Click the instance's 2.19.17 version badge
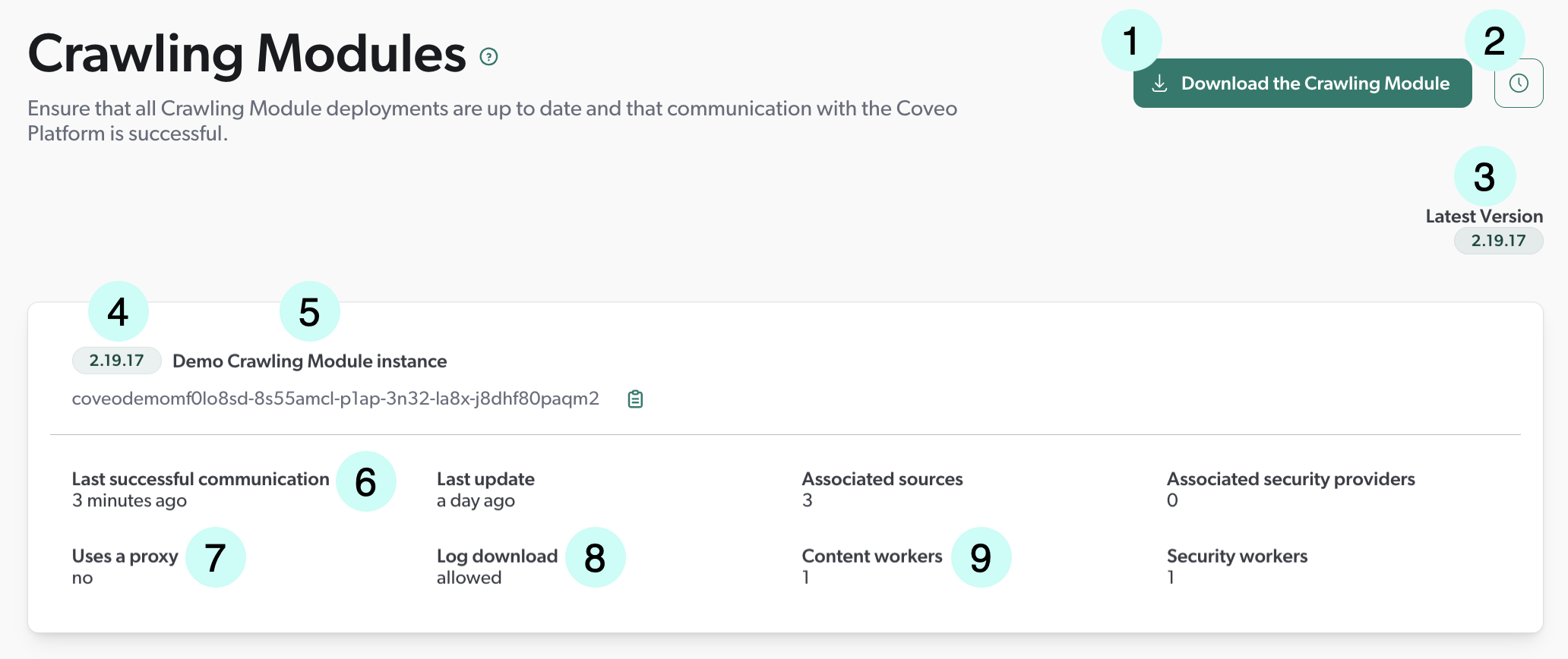1568x659 pixels. (x=115, y=361)
